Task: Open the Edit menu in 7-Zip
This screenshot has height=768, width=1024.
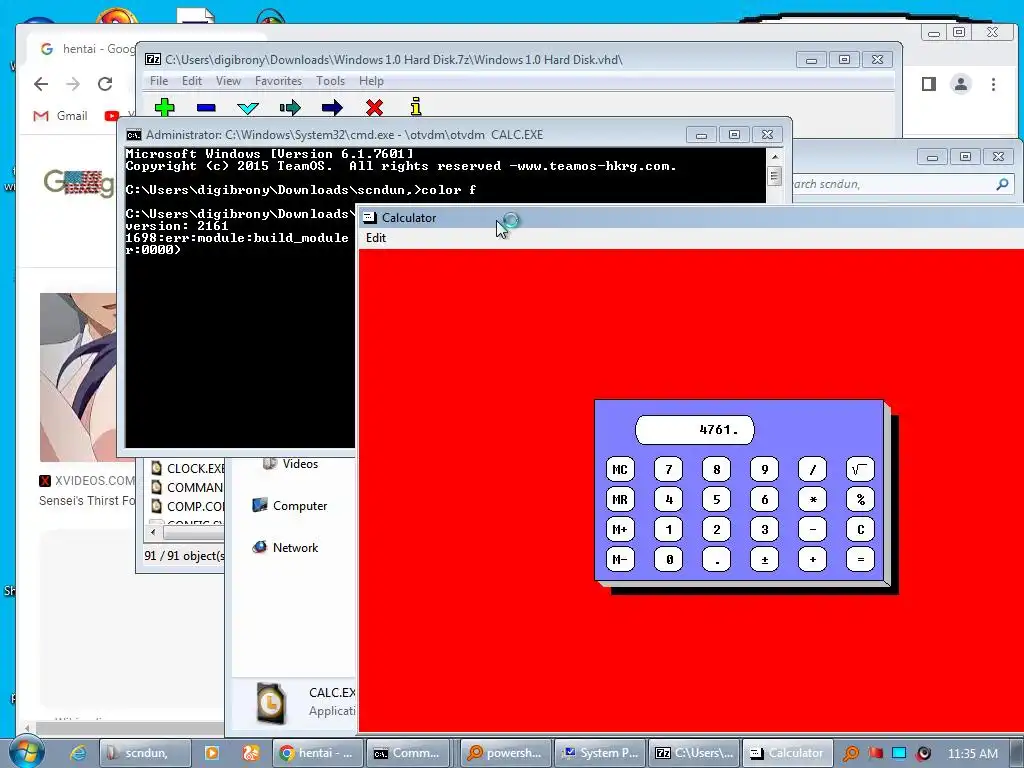Action: click(191, 81)
